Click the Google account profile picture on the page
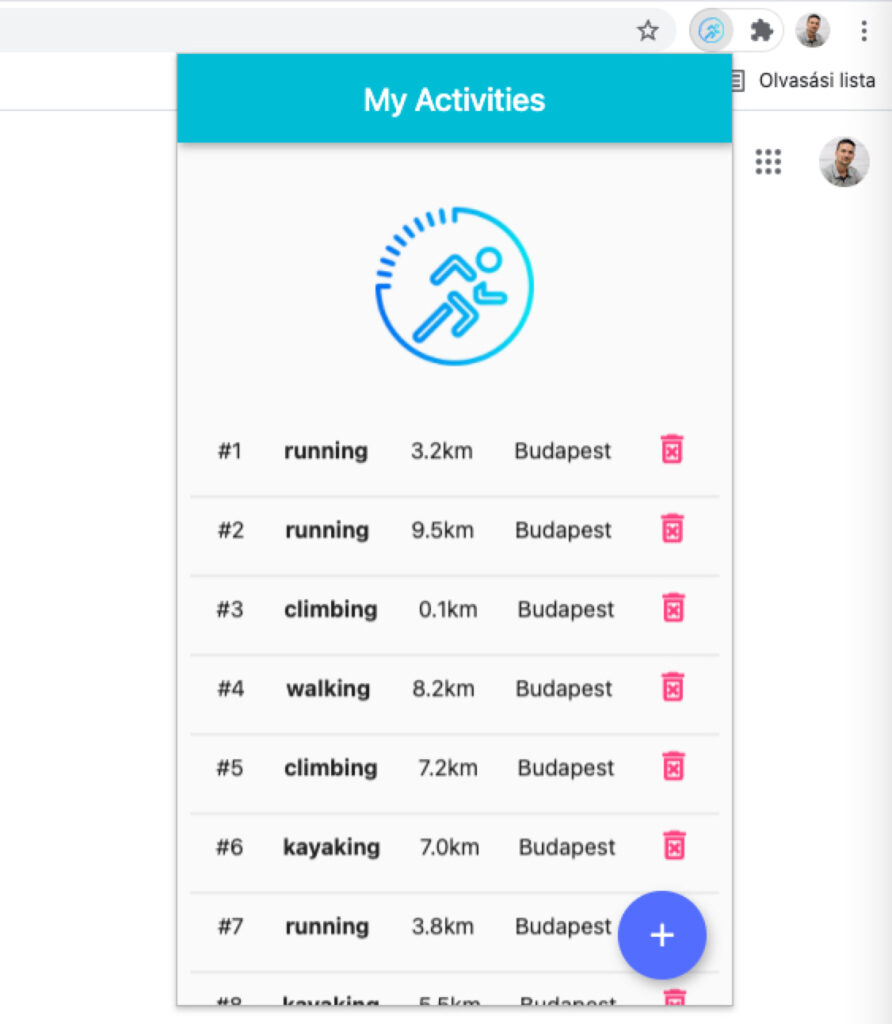 [x=844, y=162]
